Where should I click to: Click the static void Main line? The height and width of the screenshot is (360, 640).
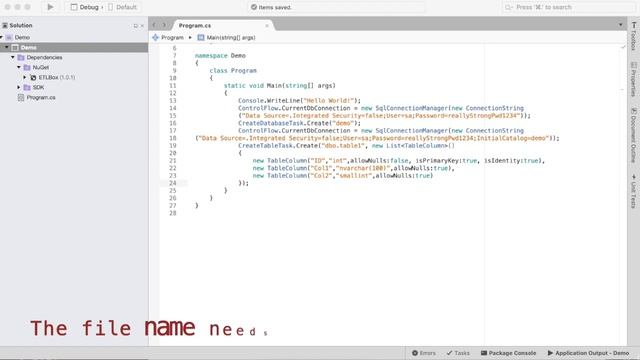click(280, 86)
